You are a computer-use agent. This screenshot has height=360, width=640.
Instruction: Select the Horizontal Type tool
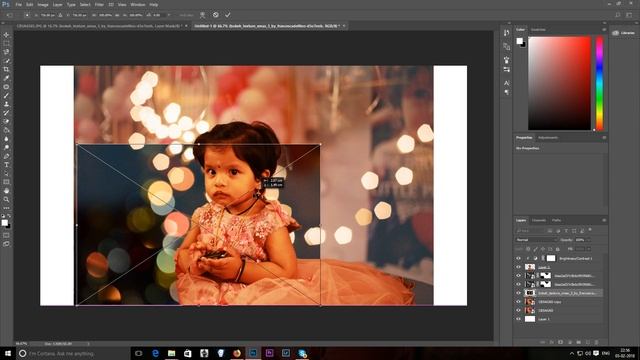coord(6,165)
